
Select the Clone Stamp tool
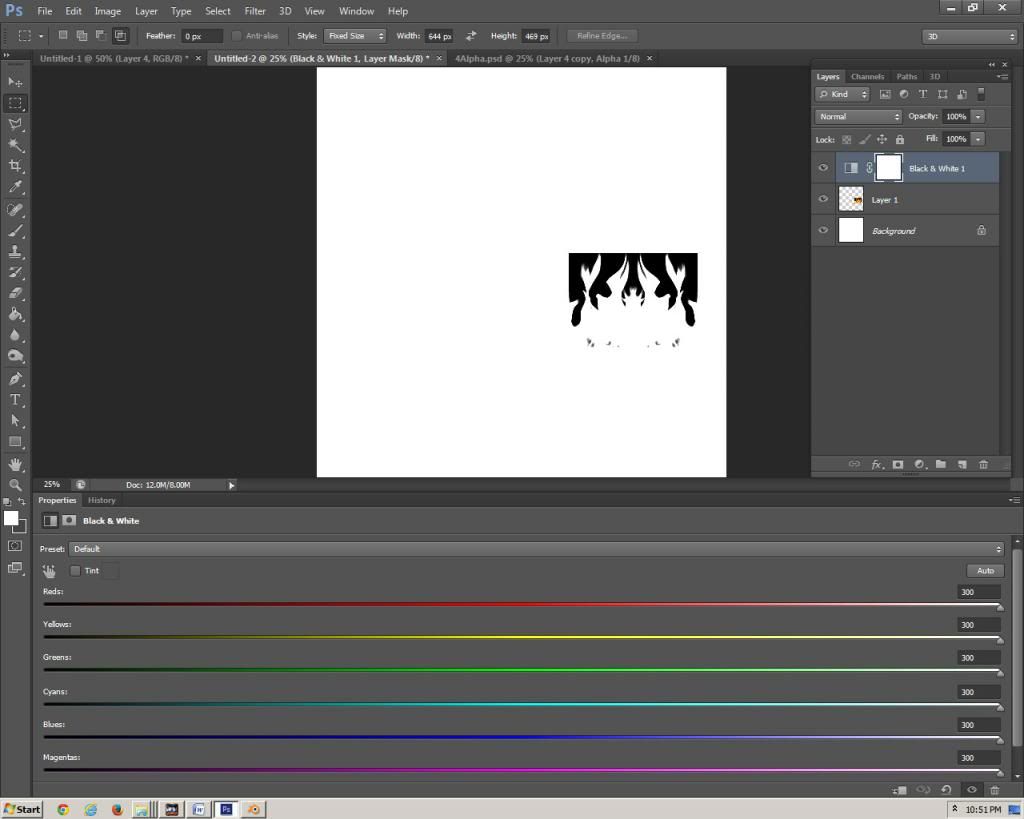click(x=15, y=251)
